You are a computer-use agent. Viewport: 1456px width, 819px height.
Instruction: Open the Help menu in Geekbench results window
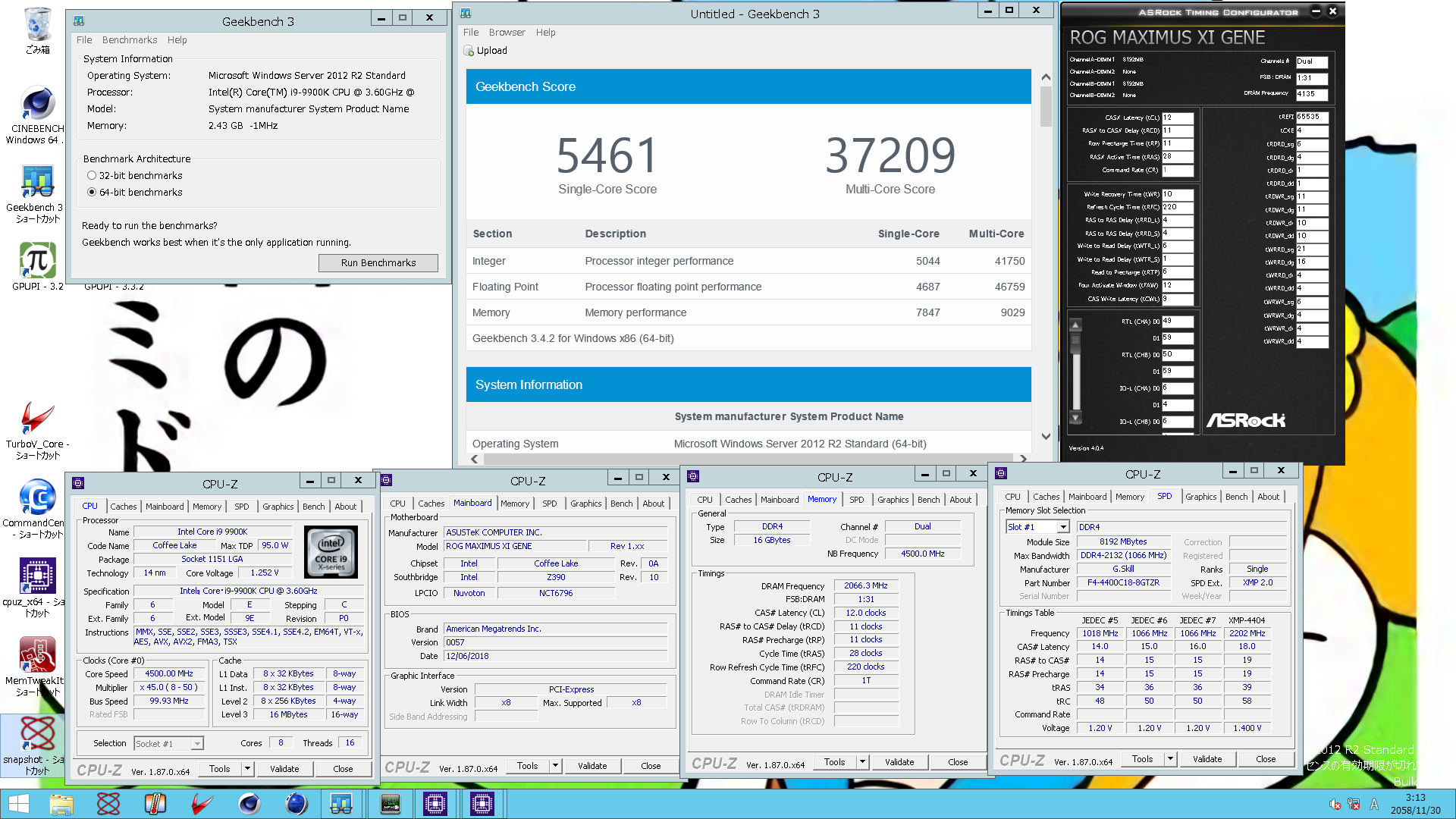click(545, 33)
